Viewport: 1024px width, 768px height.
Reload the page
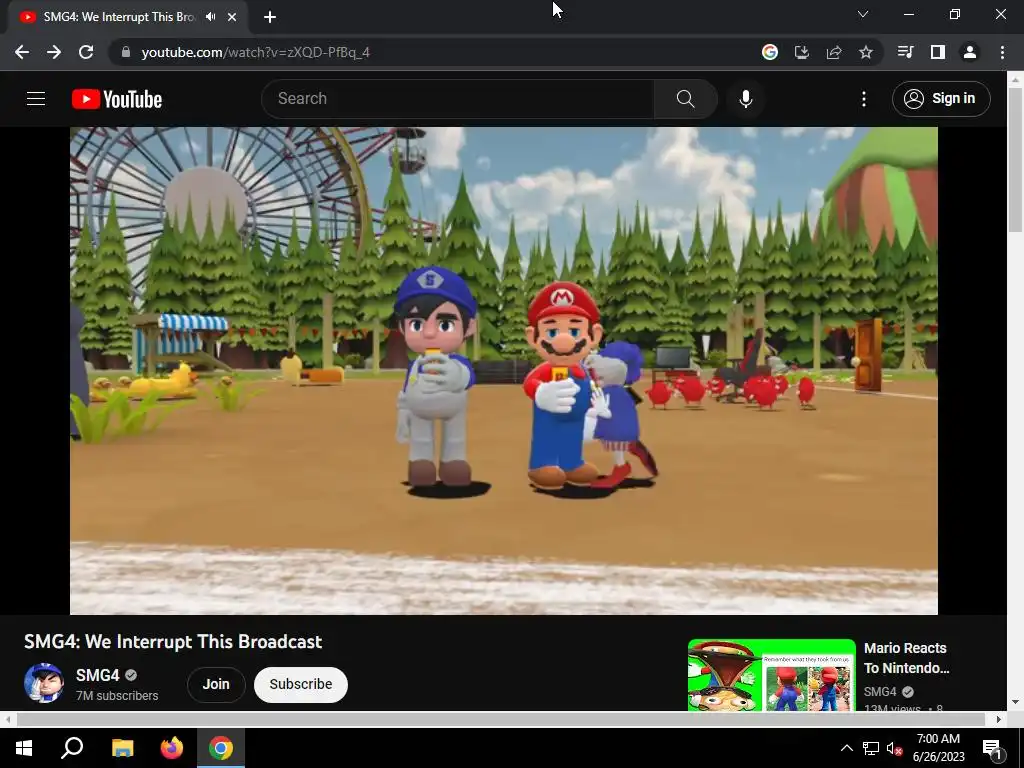[x=86, y=52]
